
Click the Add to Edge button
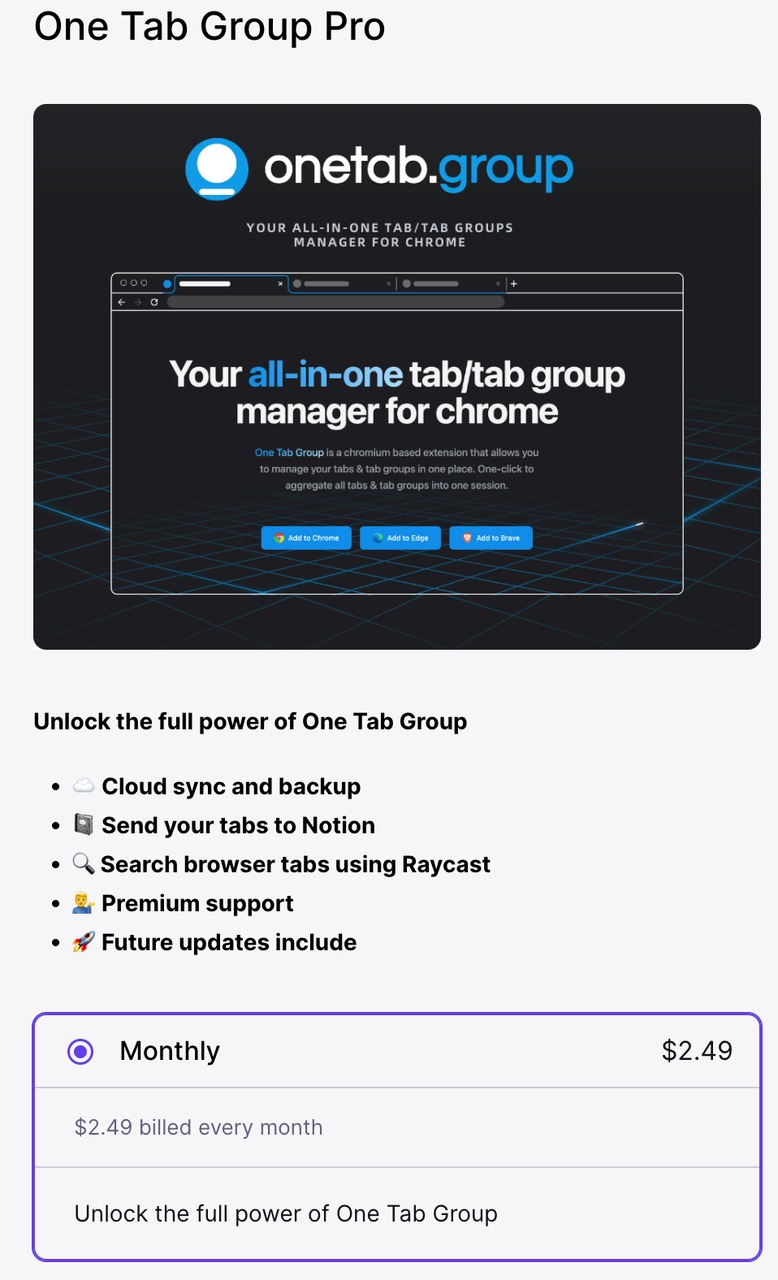[x=400, y=538]
